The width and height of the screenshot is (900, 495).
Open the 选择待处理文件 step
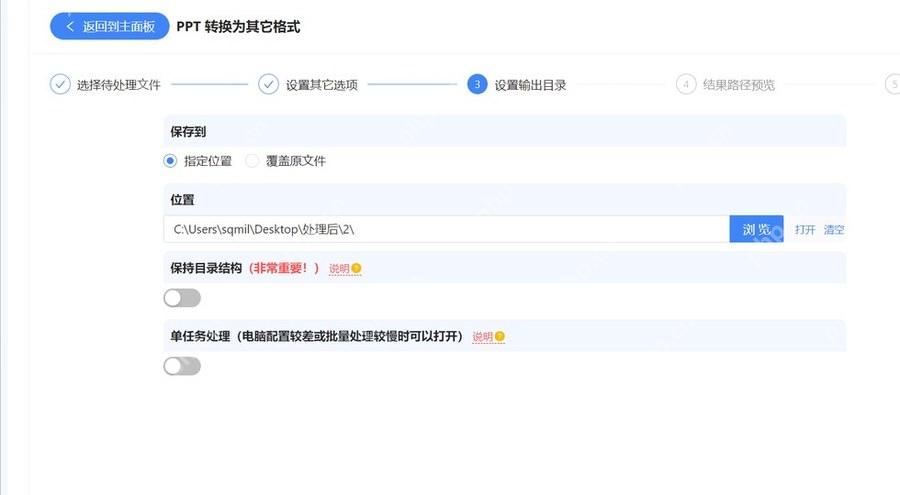coord(119,85)
